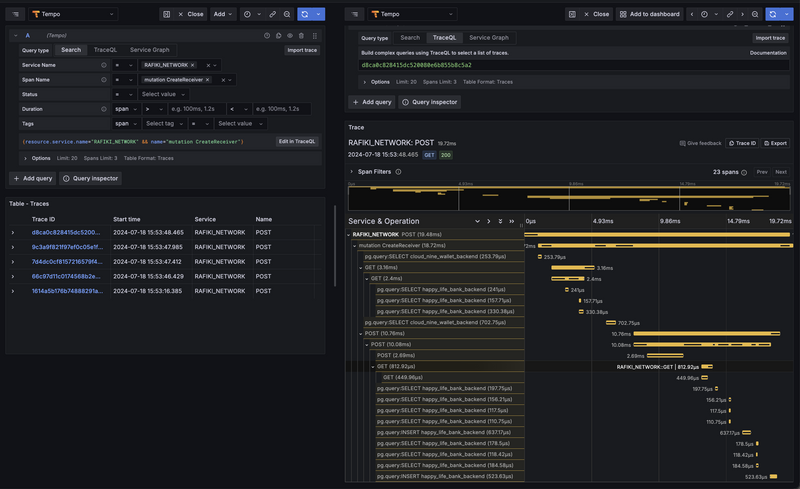Screen dimensions: 800x489
Task: Open left pane Tempo data source dropdown
Action: click(73, 14)
